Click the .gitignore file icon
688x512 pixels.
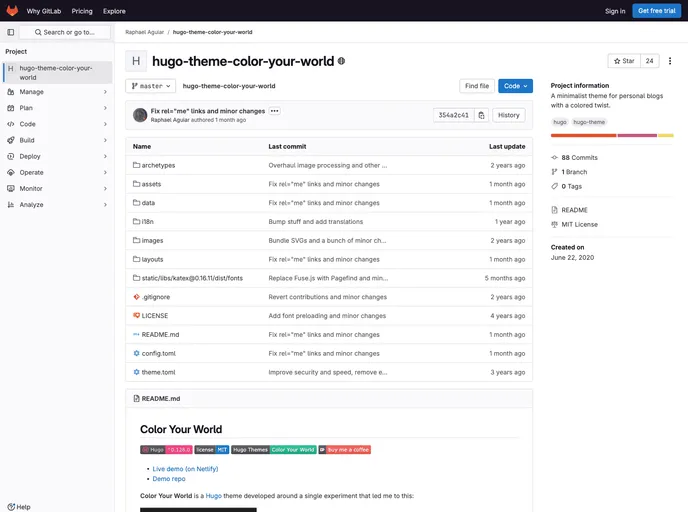click(x=136, y=297)
